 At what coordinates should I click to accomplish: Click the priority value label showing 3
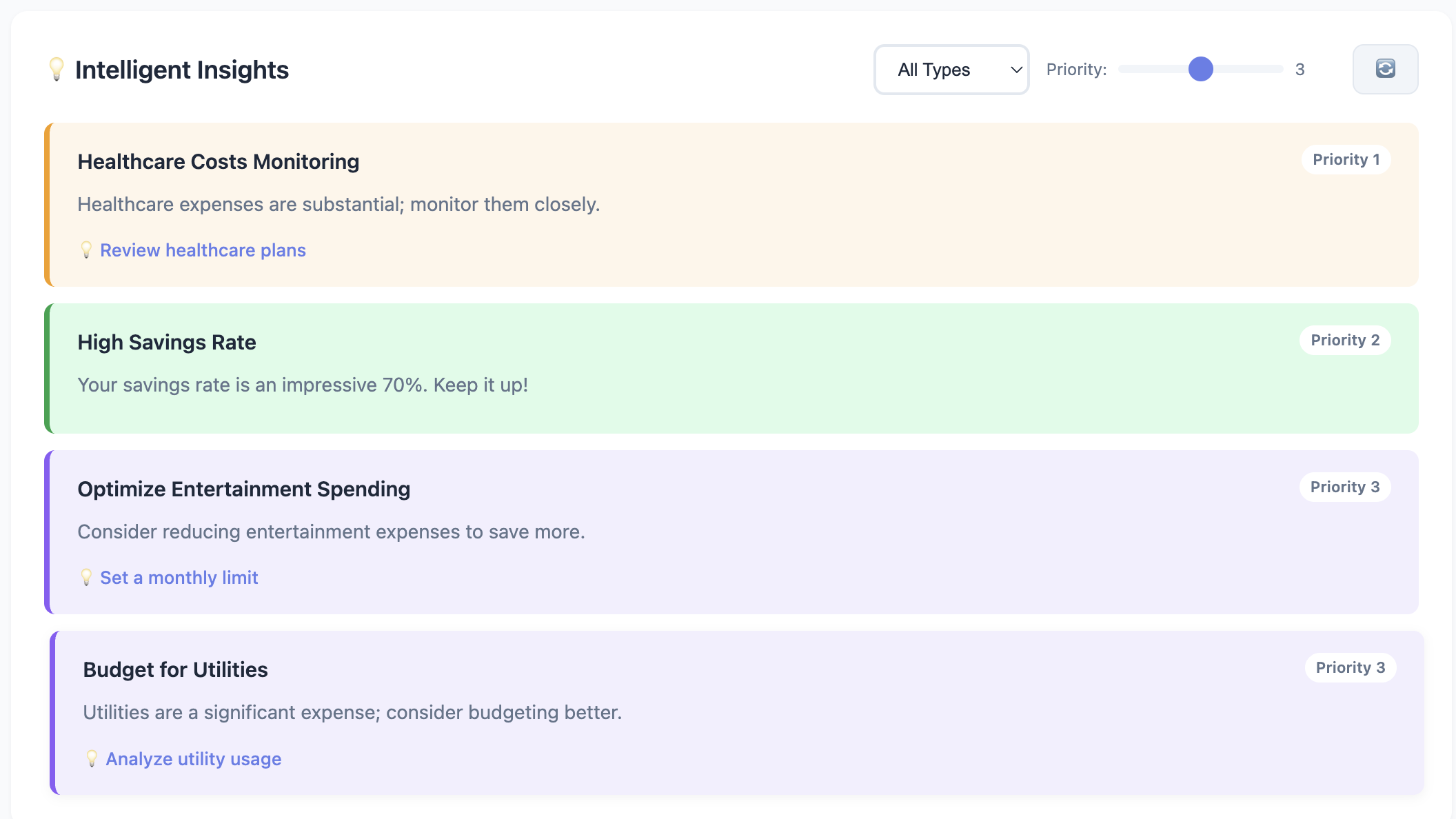pos(1300,69)
